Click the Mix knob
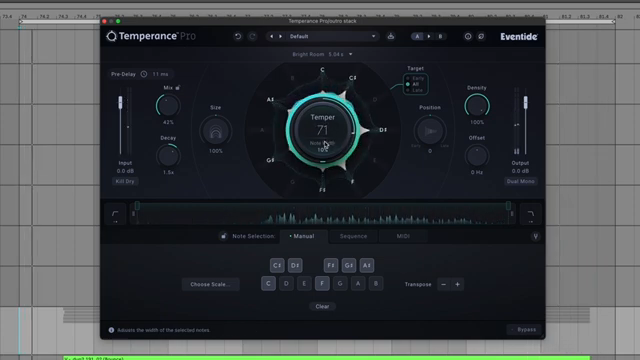The image size is (640, 360). 168,106
